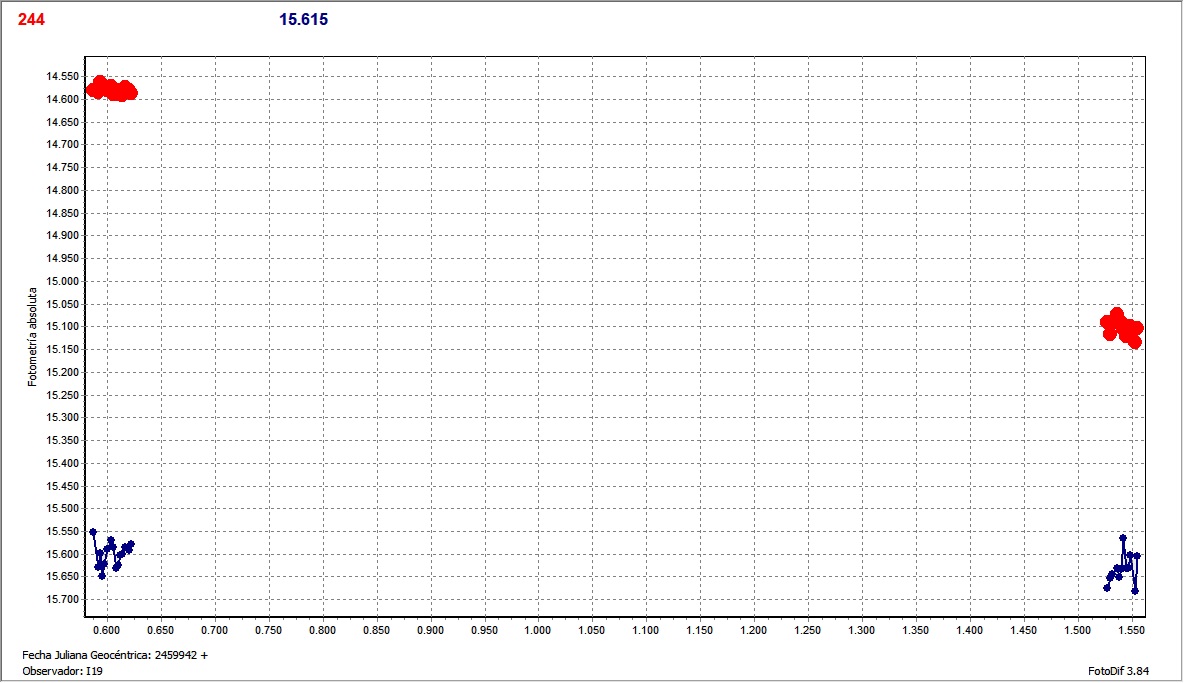
Task: Select the red data cluster near 14.600
Action: (110, 89)
